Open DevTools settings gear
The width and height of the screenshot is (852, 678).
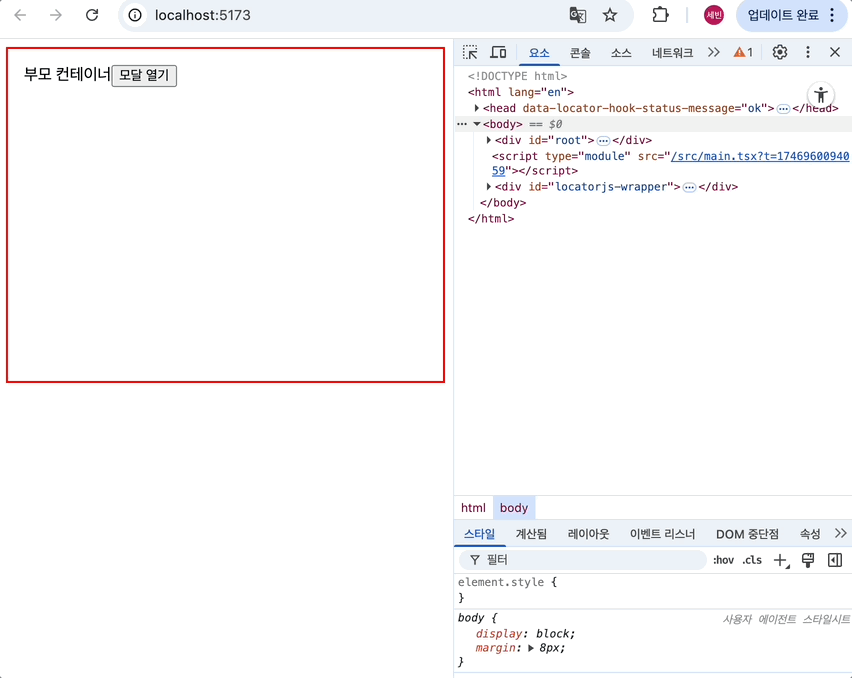click(x=780, y=52)
